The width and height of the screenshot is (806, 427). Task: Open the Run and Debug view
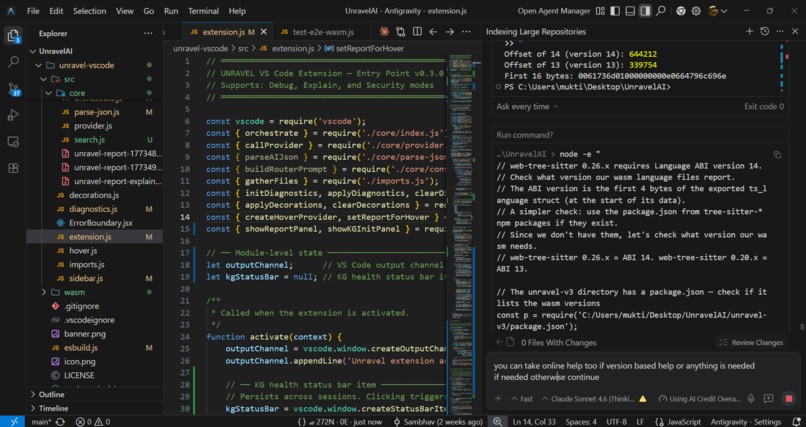click(x=13, y=115)
